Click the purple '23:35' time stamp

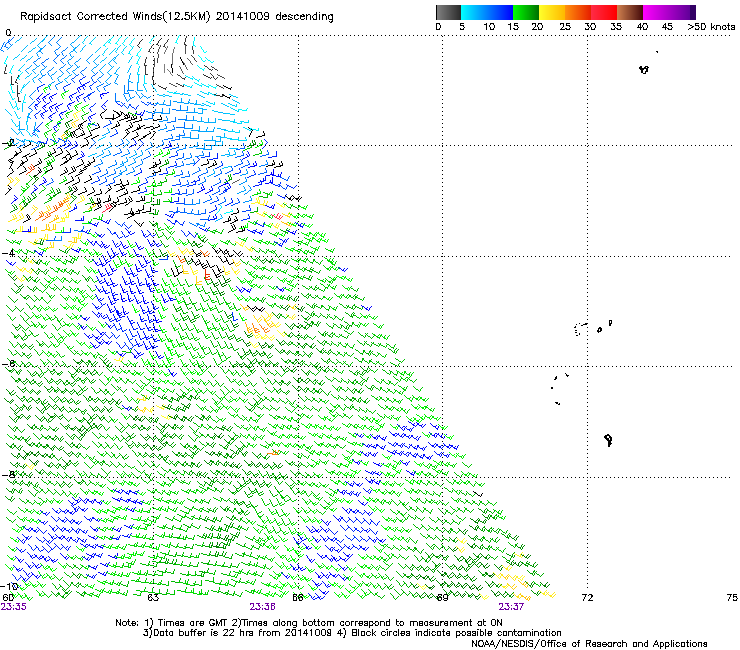(x=14, y=607)
